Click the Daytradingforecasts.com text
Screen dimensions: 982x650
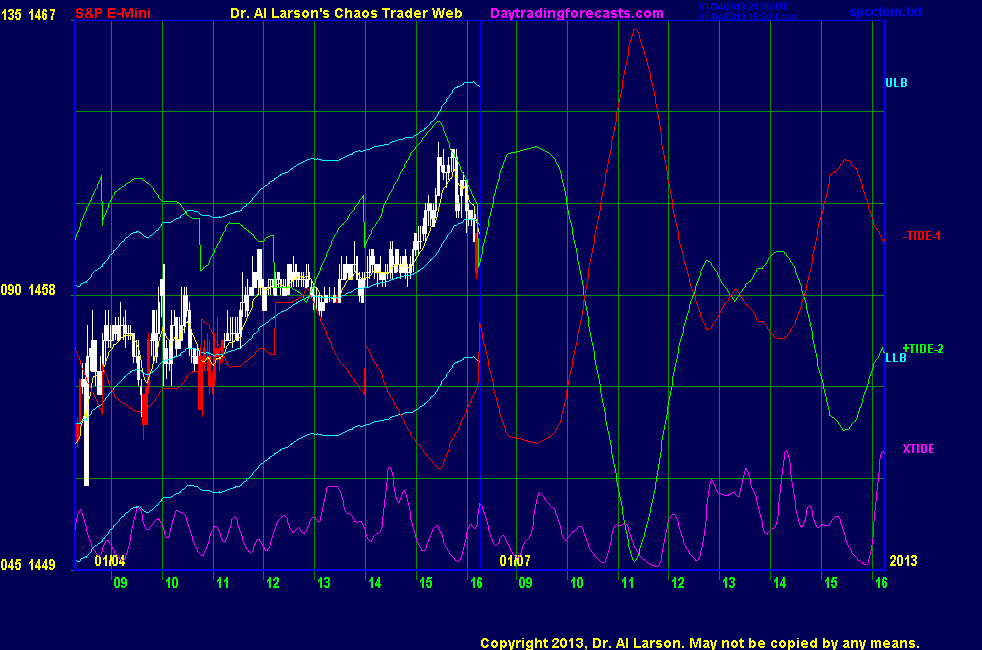[x=577, y=13]
